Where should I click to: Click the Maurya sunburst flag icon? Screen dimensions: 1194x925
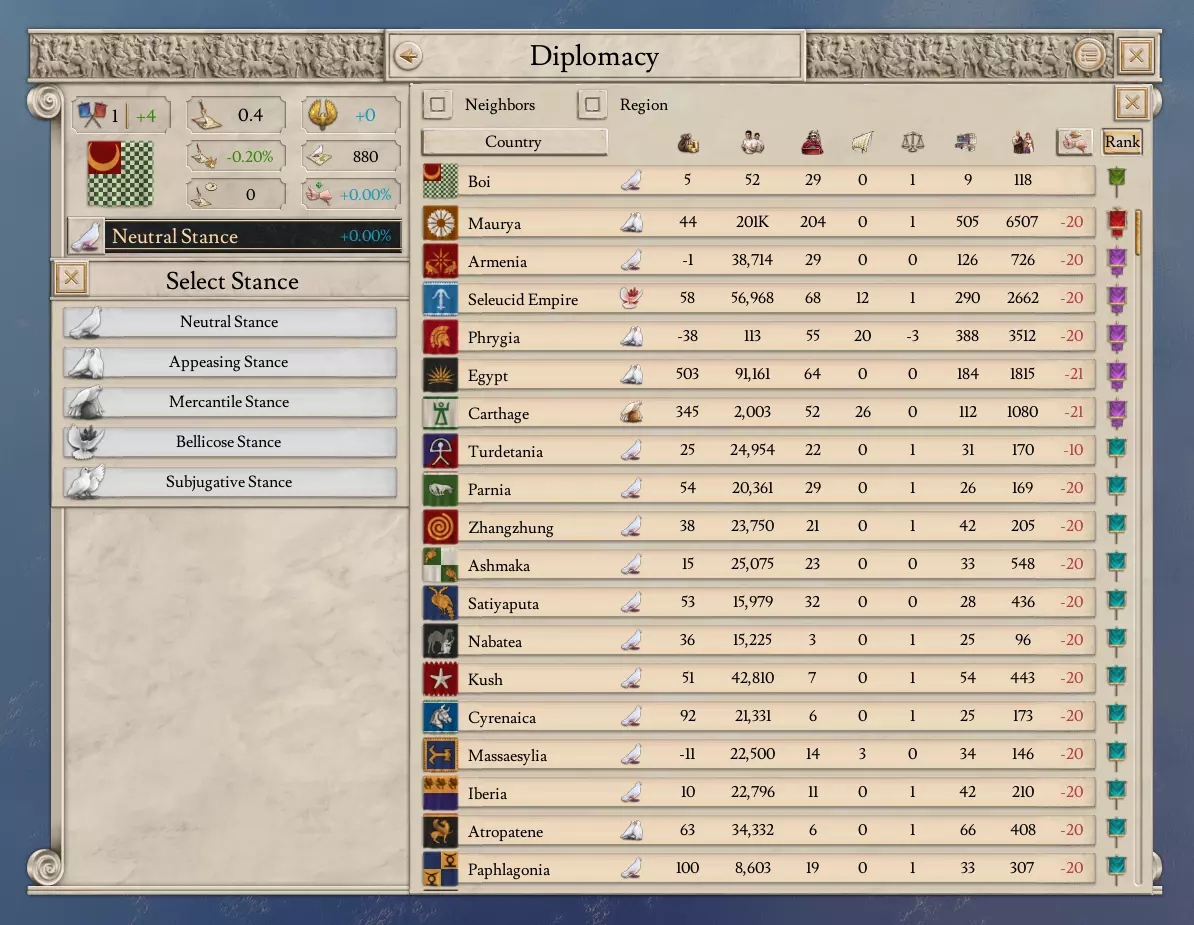click(440, 223)
